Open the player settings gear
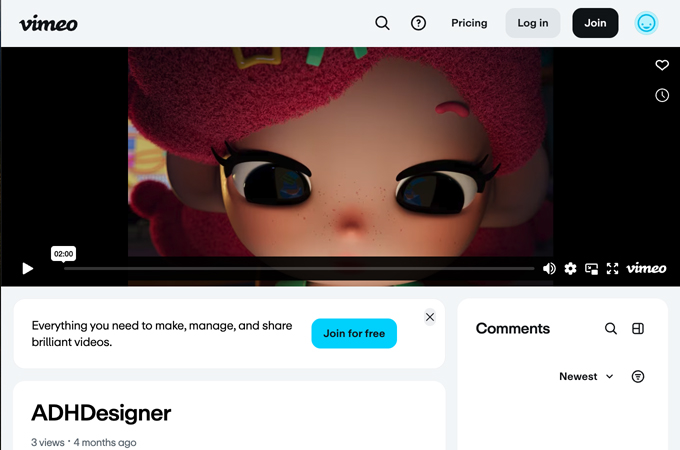Image resolution: width=680 pixels, height=450 pixels. 570,268
